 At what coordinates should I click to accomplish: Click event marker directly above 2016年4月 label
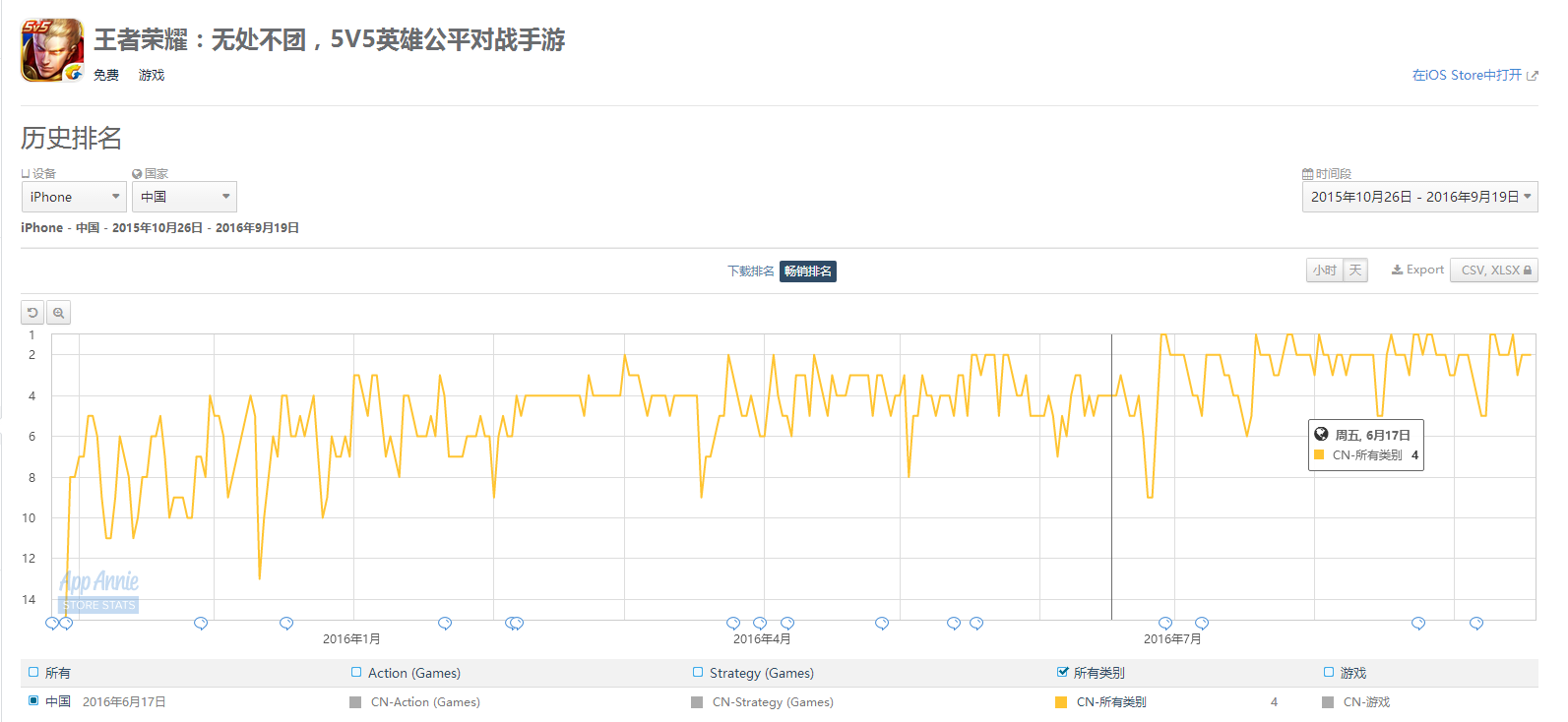click(760, 624)
